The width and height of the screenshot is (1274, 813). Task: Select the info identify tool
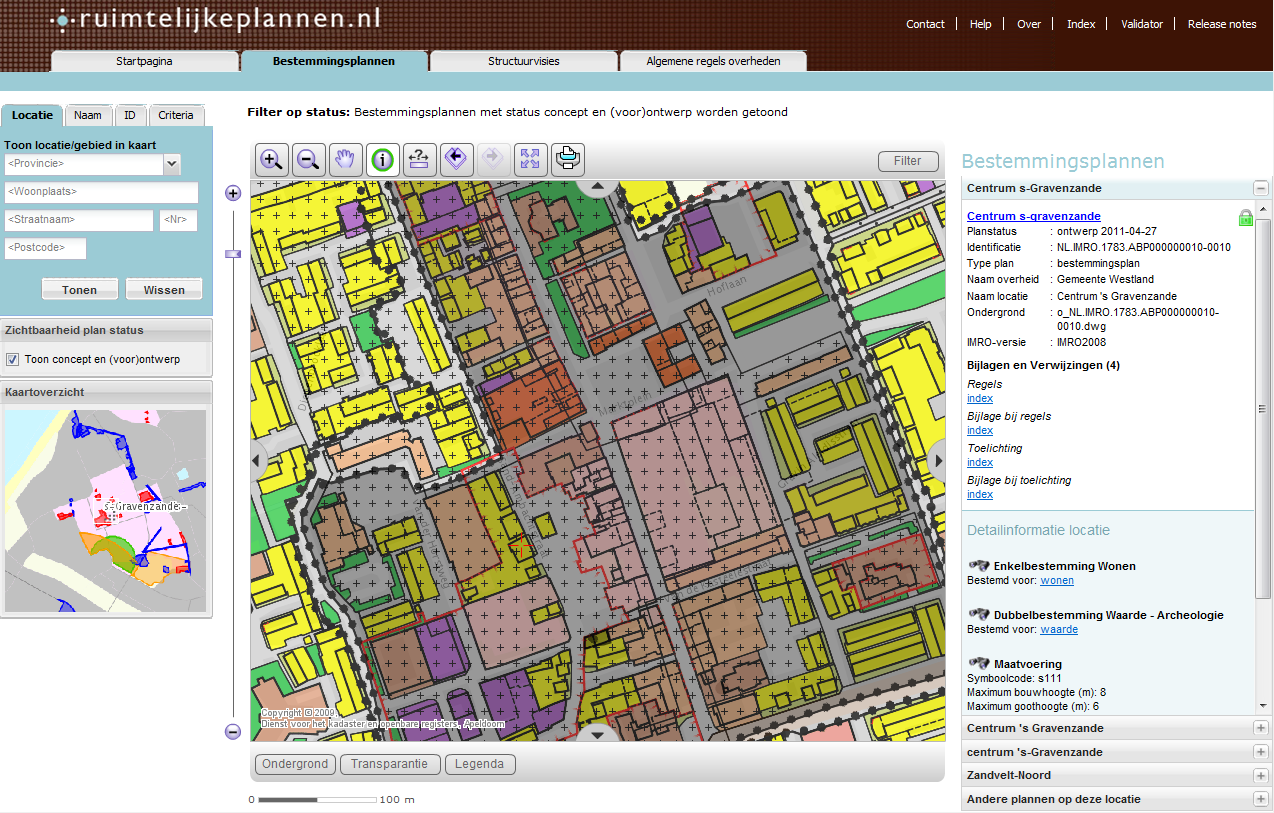[383, 159]
